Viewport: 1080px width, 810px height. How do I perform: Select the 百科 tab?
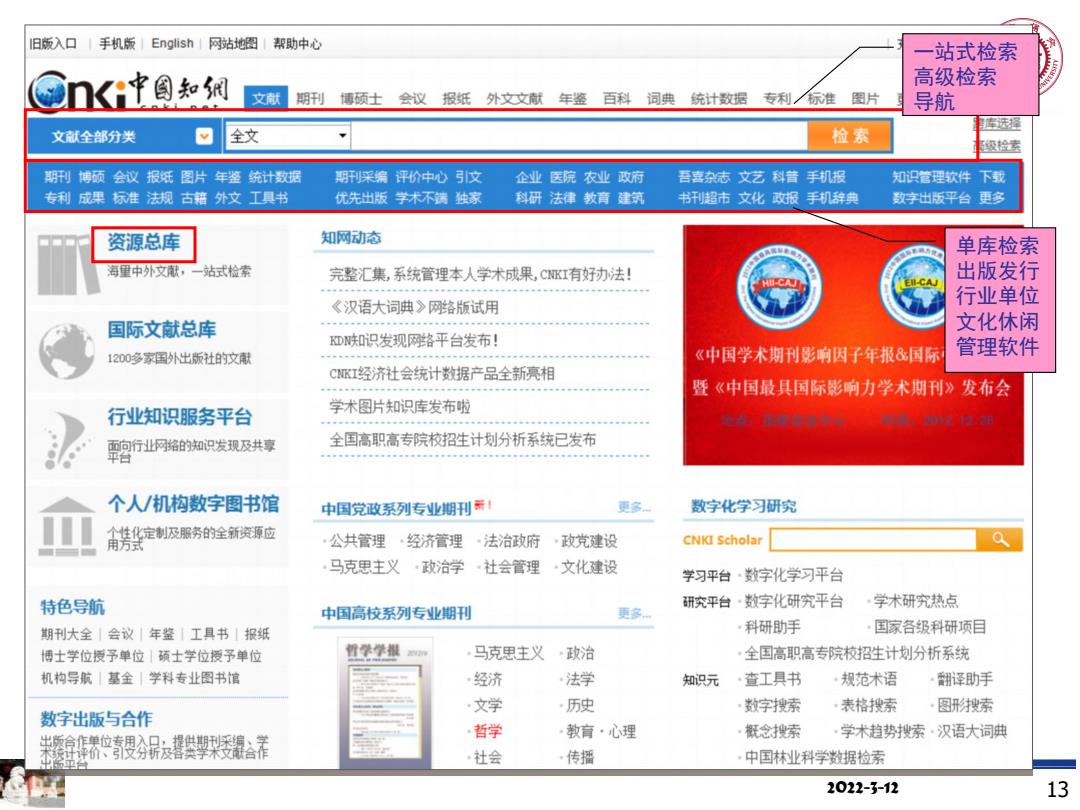(x=616, y=98)
